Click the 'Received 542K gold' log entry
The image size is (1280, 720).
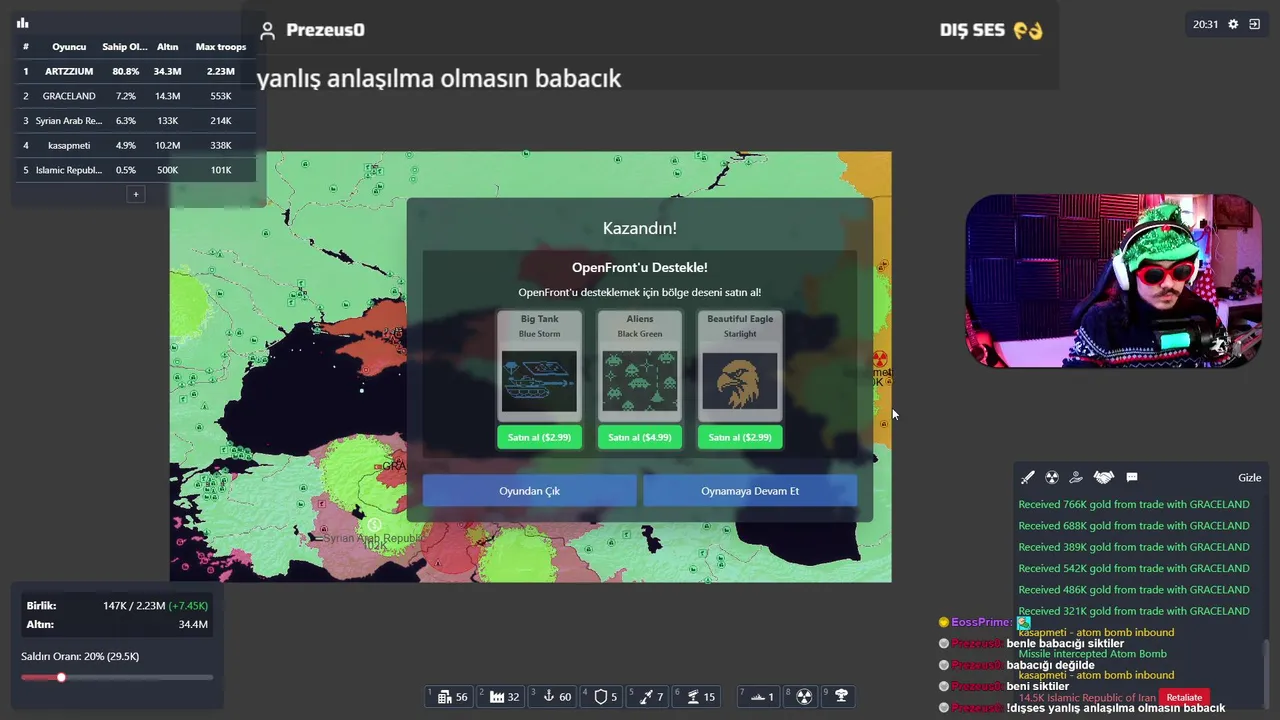(1133, 568)
